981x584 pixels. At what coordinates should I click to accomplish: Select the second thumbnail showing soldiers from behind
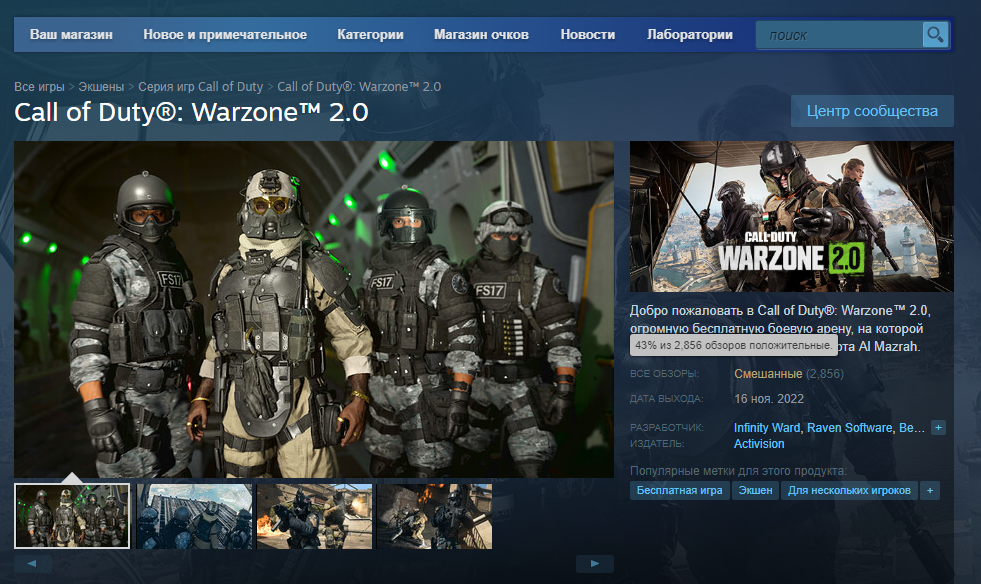(x=194, y=516)
